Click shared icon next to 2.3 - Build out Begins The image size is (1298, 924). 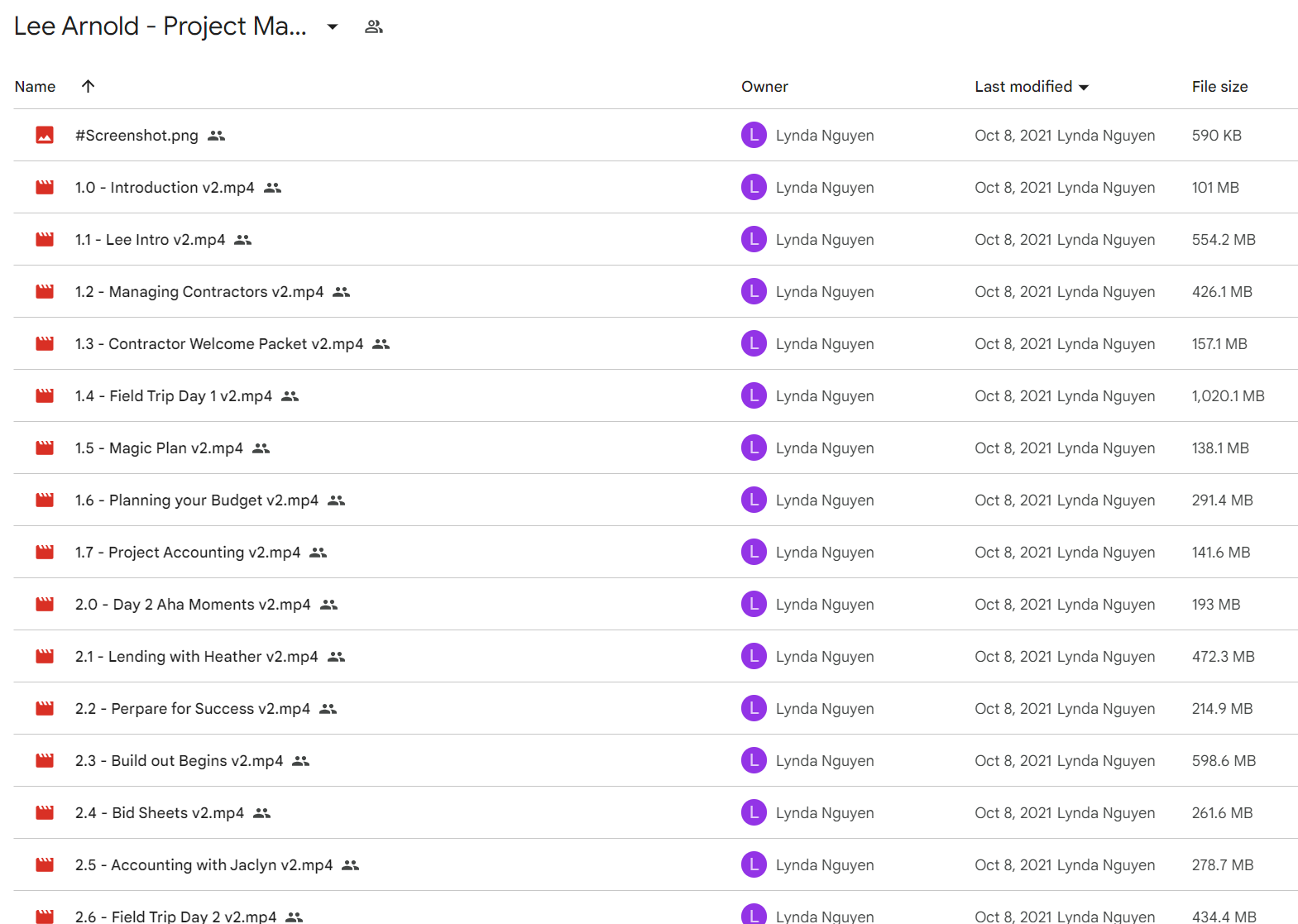(301, 761)
